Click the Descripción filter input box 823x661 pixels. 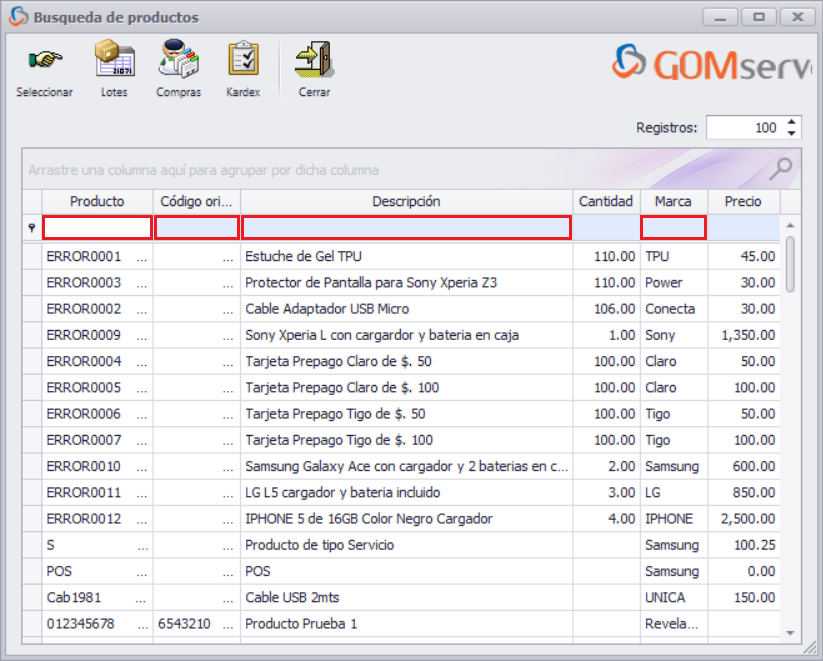(x=405, y=227)
